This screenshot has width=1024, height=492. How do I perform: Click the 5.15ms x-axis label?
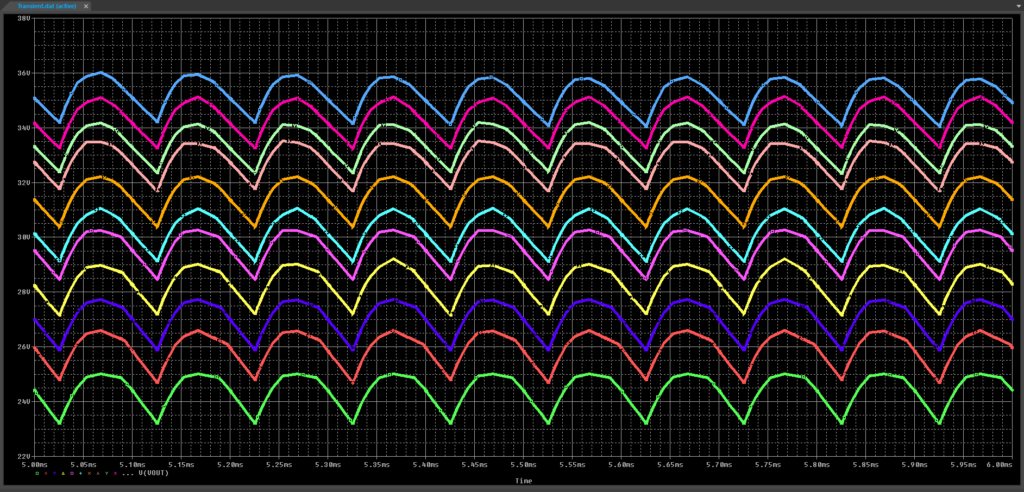(x=181, y=465)
